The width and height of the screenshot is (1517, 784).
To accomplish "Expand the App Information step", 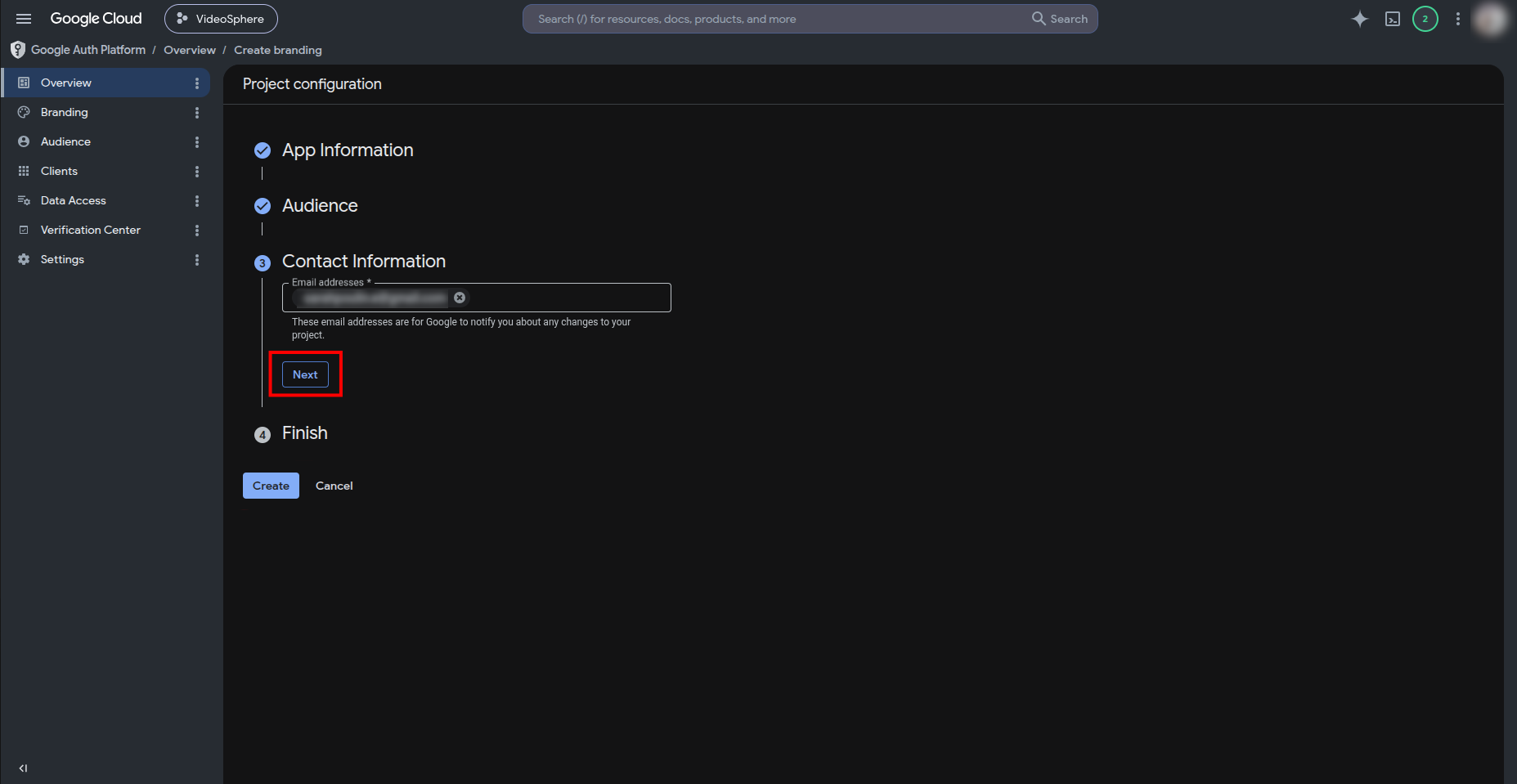I will tap(348, 150).
